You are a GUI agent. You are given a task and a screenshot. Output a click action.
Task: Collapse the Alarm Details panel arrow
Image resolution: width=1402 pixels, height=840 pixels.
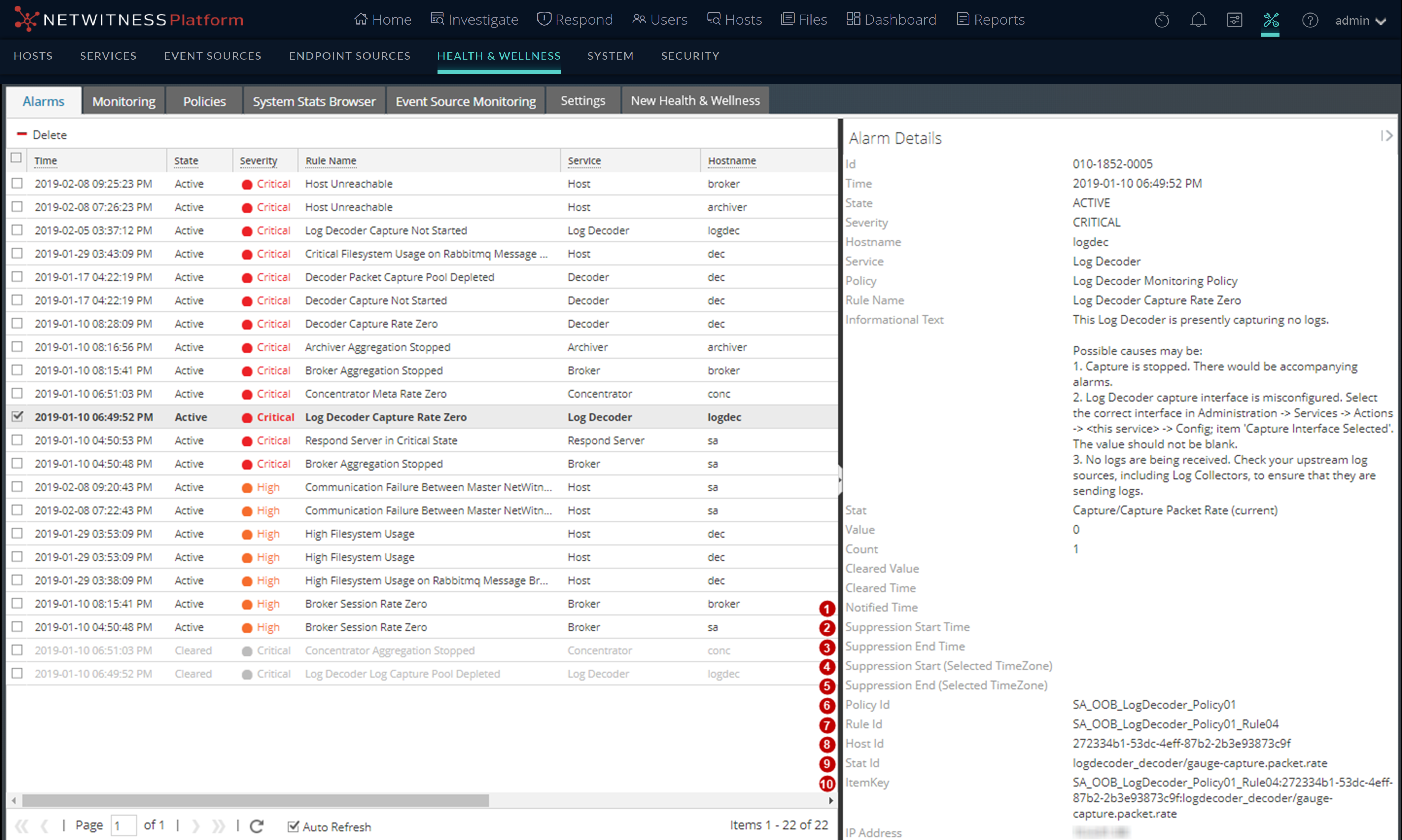1386,136
